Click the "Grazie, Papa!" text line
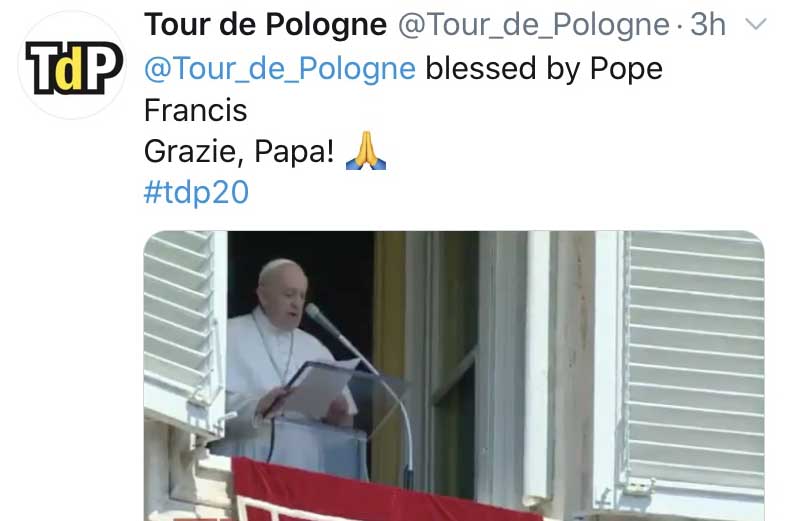This screenshot has width=805, height=521. click(239, 152)
